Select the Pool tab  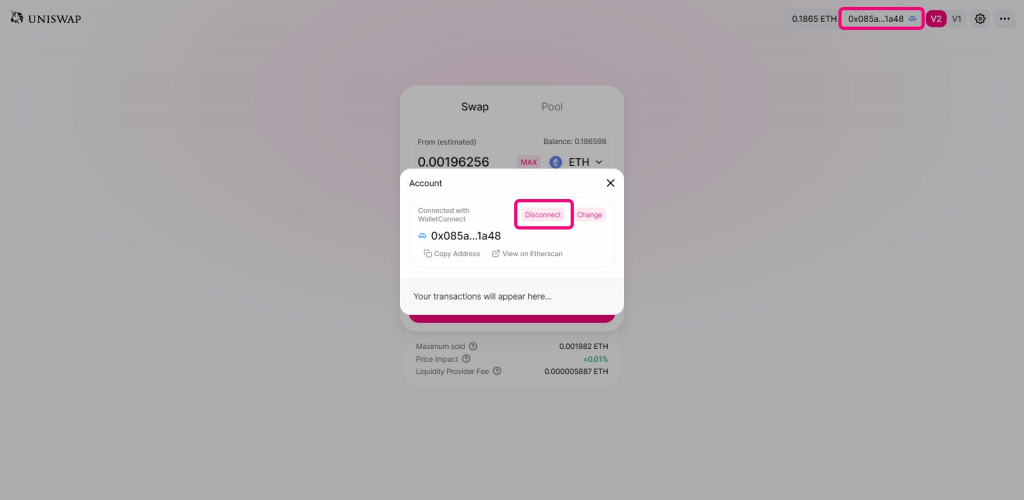point(552,107)
